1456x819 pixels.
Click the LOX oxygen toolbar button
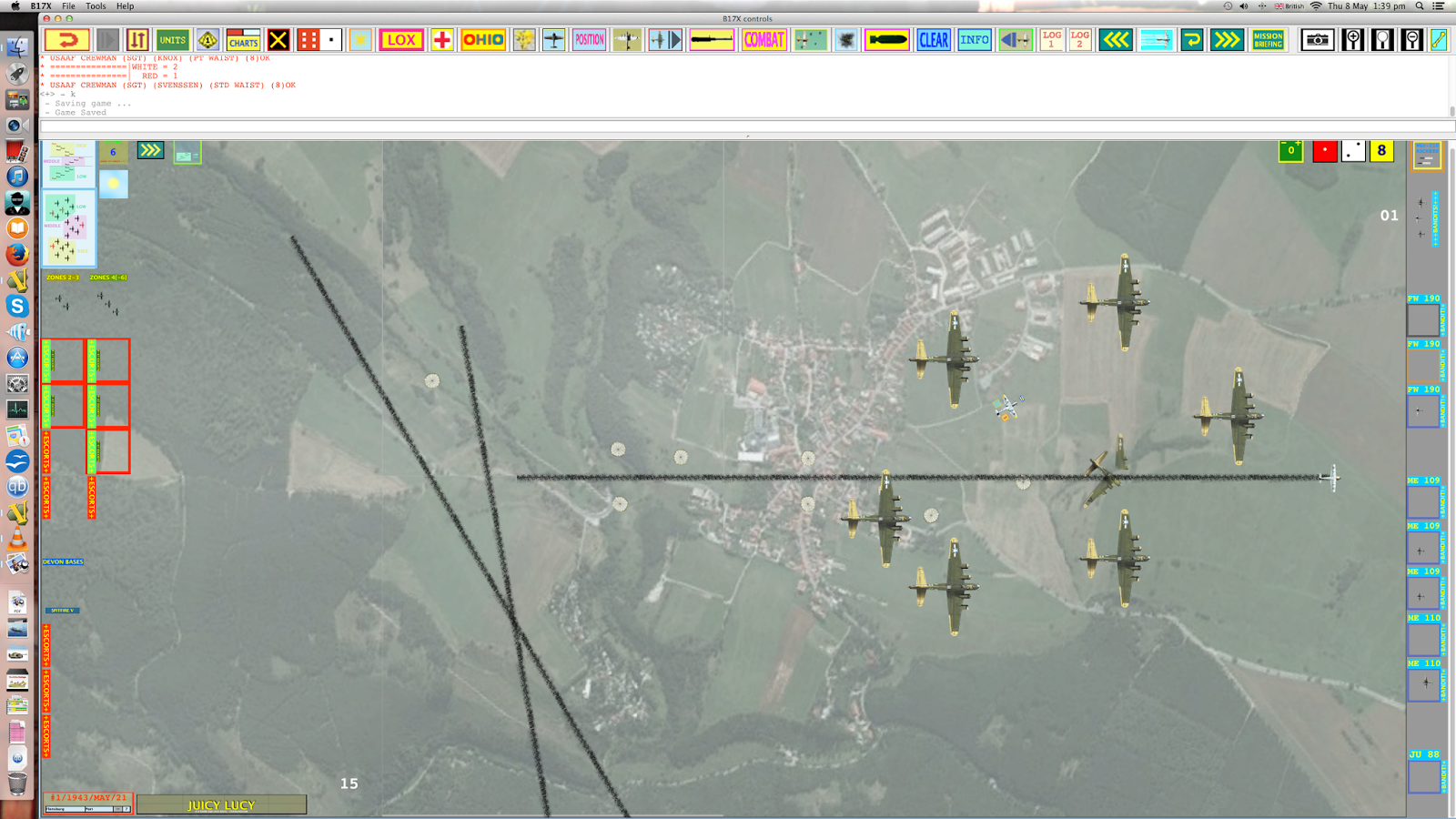pyautogui.click(x=401, y=40)
